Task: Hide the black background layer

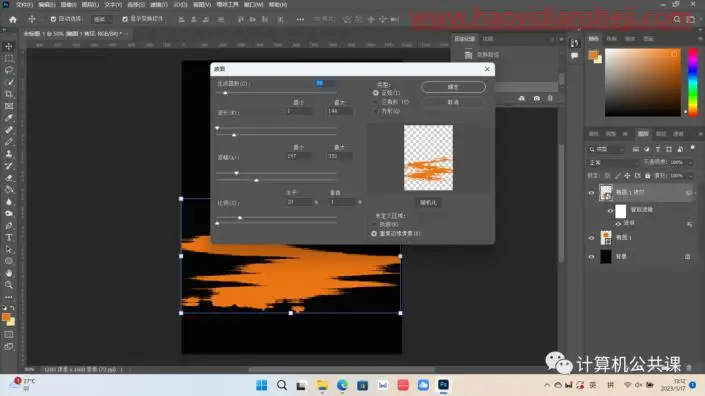Action: click(x=591, y=257)
